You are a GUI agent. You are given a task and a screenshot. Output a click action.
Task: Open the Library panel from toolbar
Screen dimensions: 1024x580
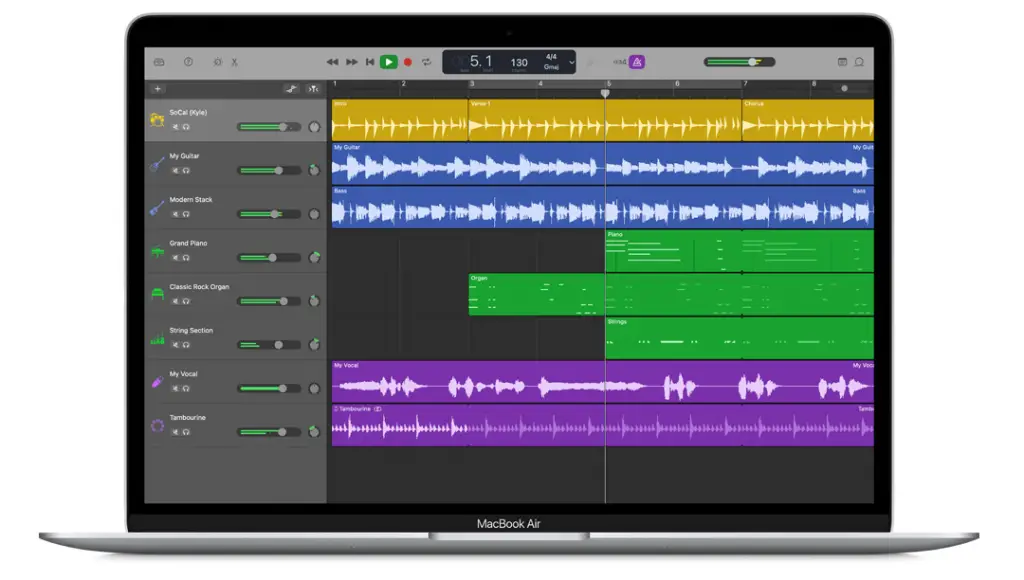click(159, 62)
